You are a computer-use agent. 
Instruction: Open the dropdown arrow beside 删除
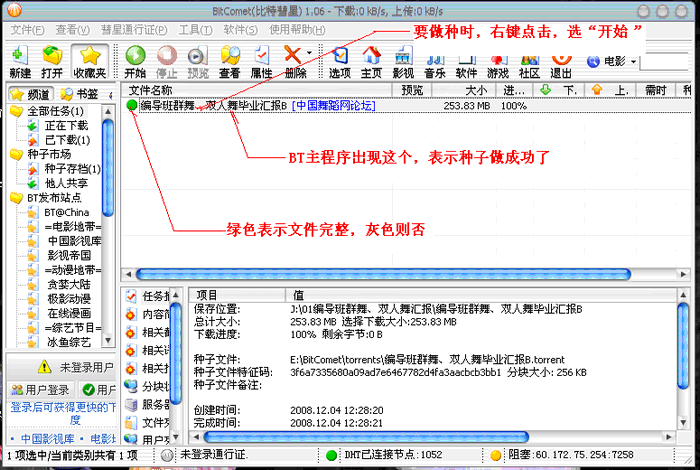(311, 53)
